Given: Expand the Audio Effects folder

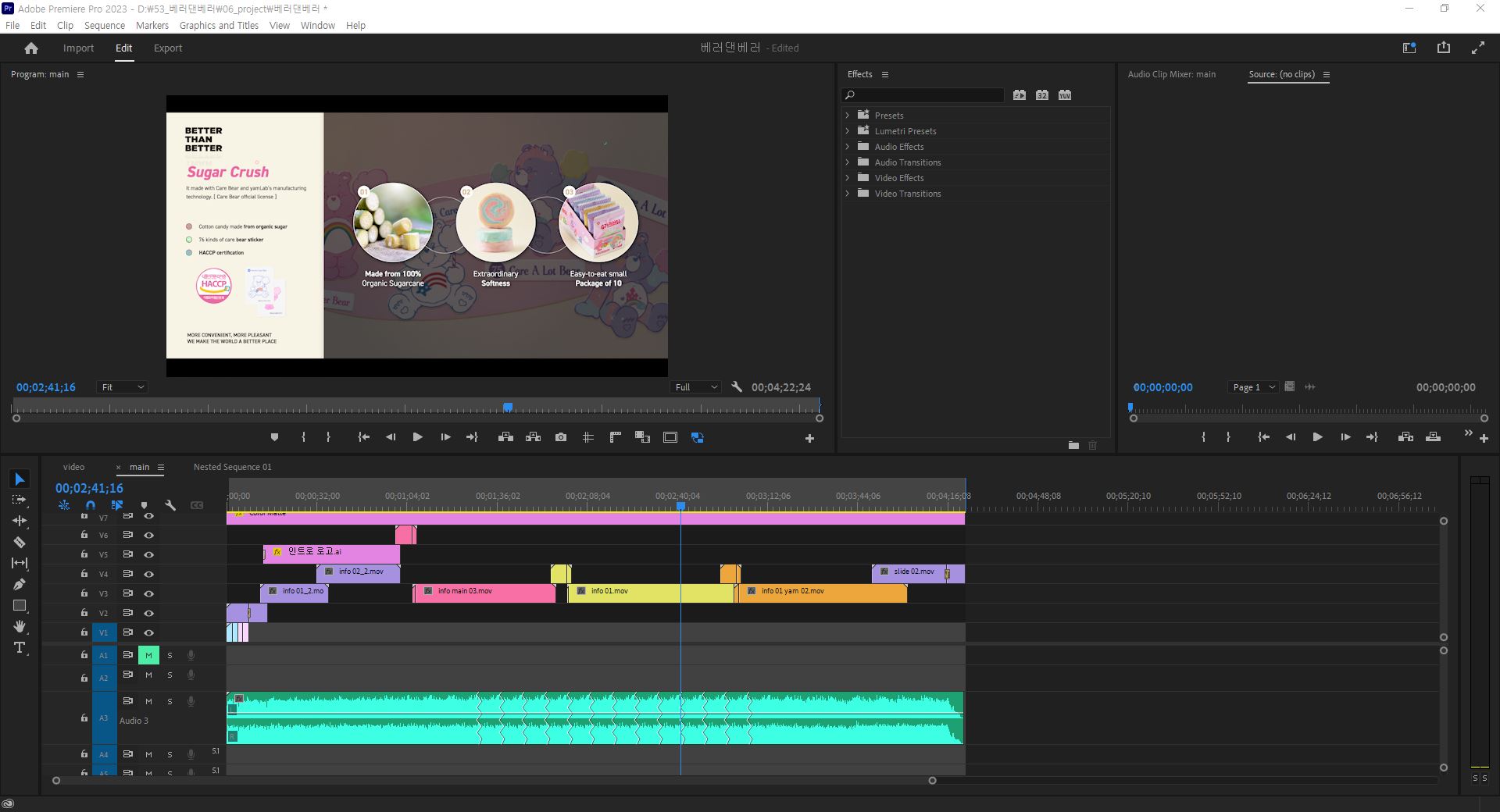Looking at the screenshot, I should [x=847, y=146].
